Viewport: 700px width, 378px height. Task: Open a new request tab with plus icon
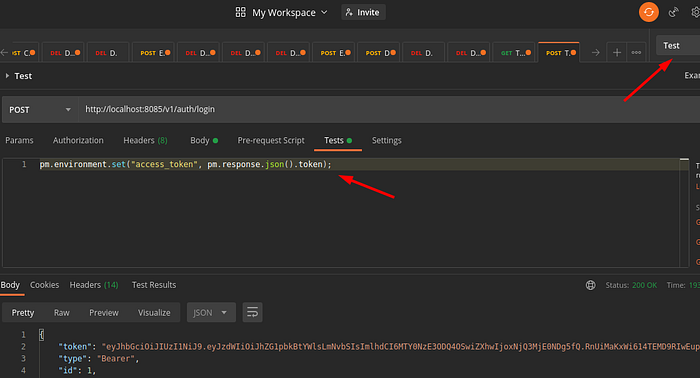[x=617, y=53]
